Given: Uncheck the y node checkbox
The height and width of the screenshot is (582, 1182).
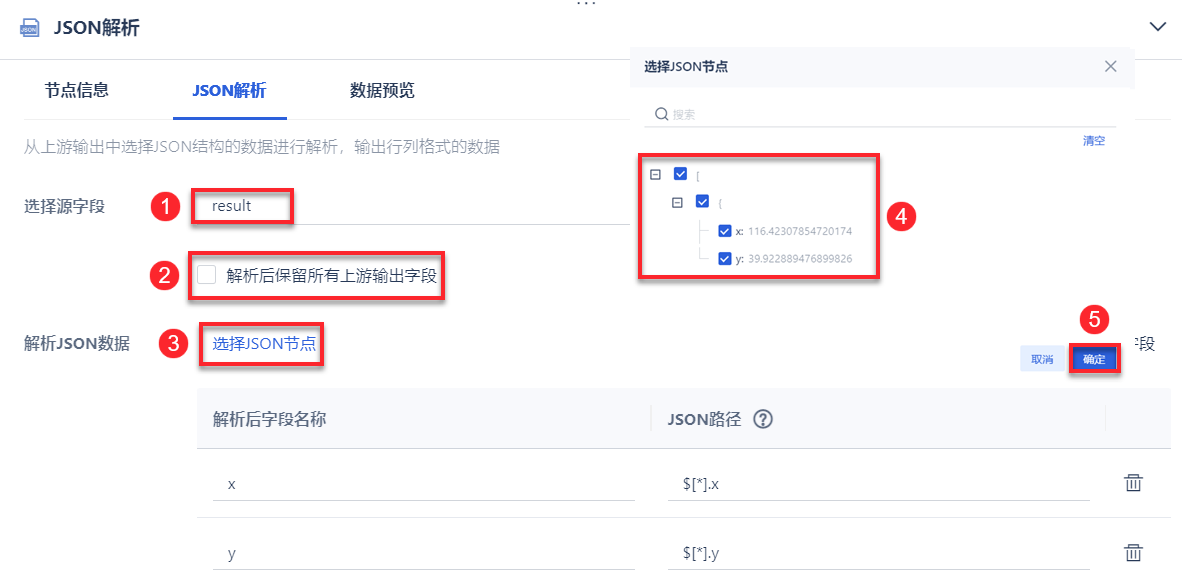Looking at the screenshot, I should [x=725, y=258].
